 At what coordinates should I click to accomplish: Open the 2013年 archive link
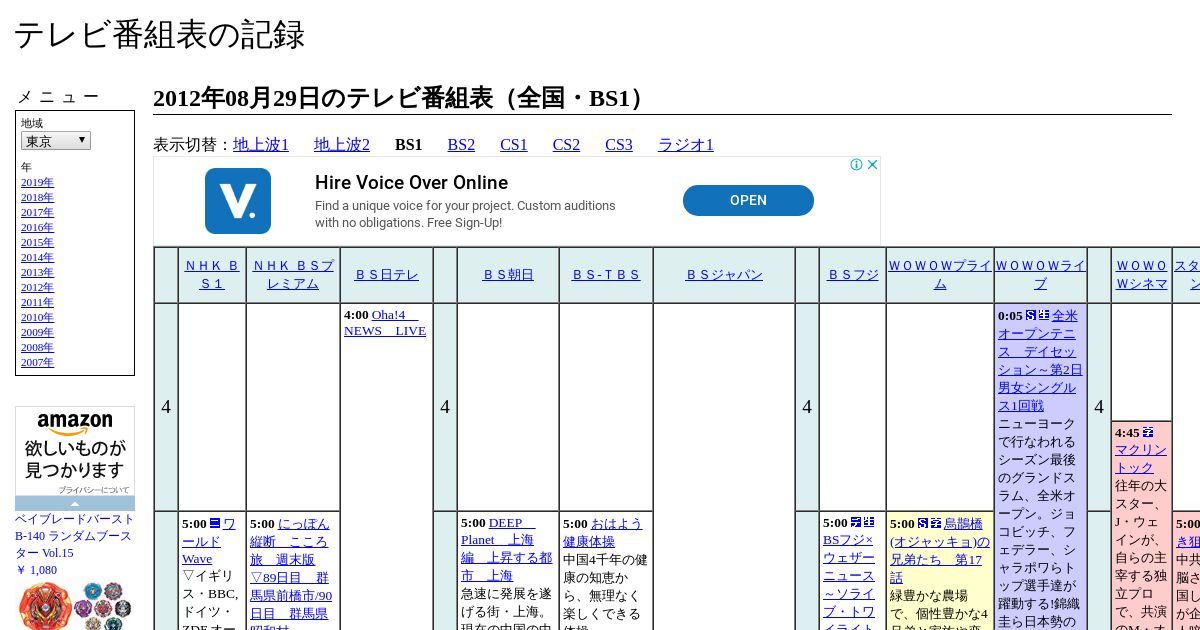pyautogui.click(x=37, y=272)
